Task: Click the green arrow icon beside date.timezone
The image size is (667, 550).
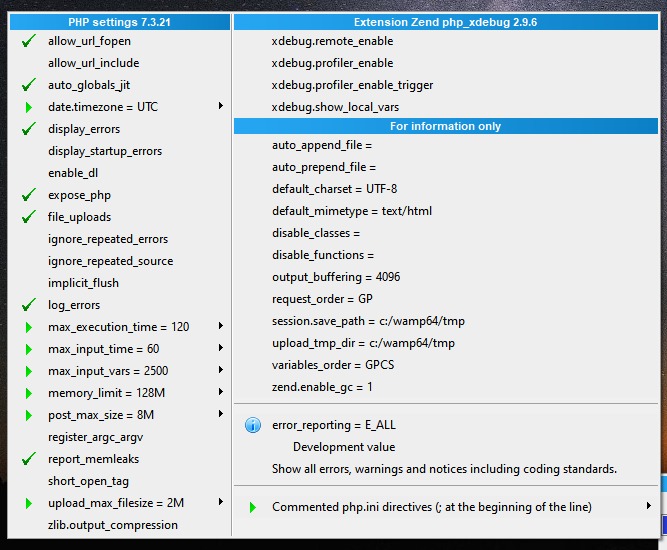Action: click(x=28, y=107)
